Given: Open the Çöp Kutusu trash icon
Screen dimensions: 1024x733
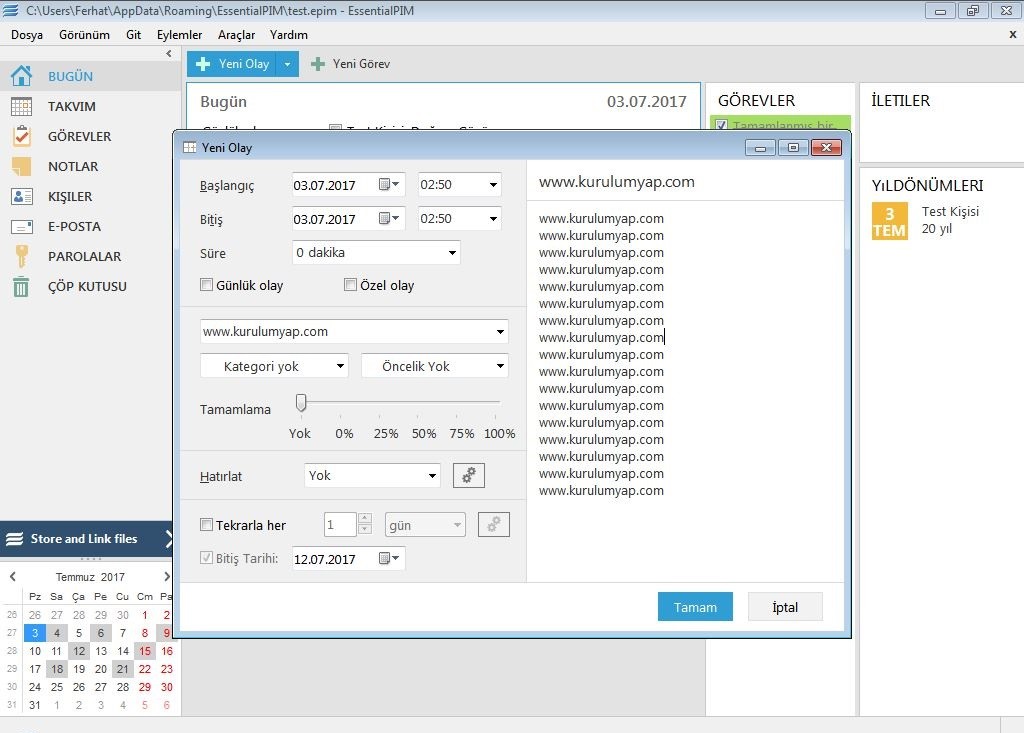Looking at the screenshot, I should point(21,286).
